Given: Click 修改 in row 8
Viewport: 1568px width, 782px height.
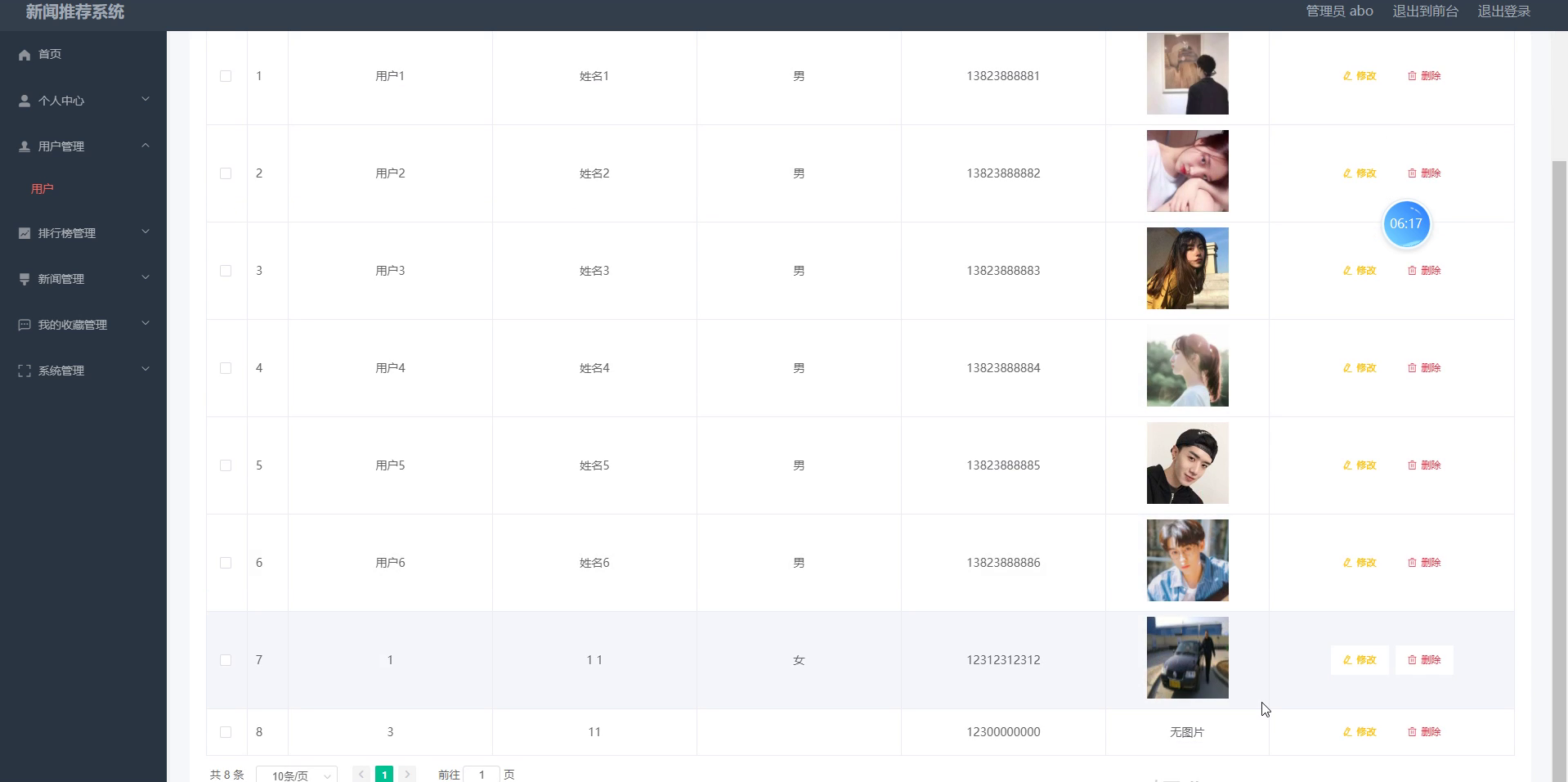Looking at the screenshot, I should pyautogui.click(x=1360, y=732).
